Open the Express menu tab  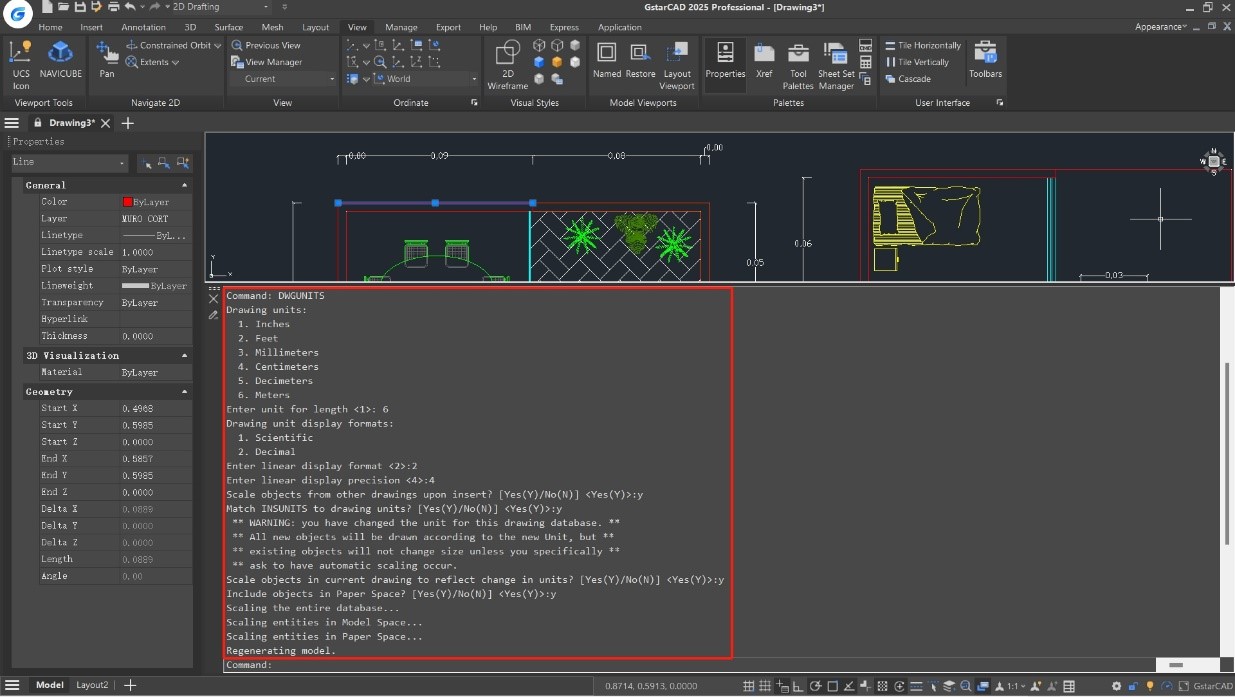pyautogui.click(x=563, y=27)
